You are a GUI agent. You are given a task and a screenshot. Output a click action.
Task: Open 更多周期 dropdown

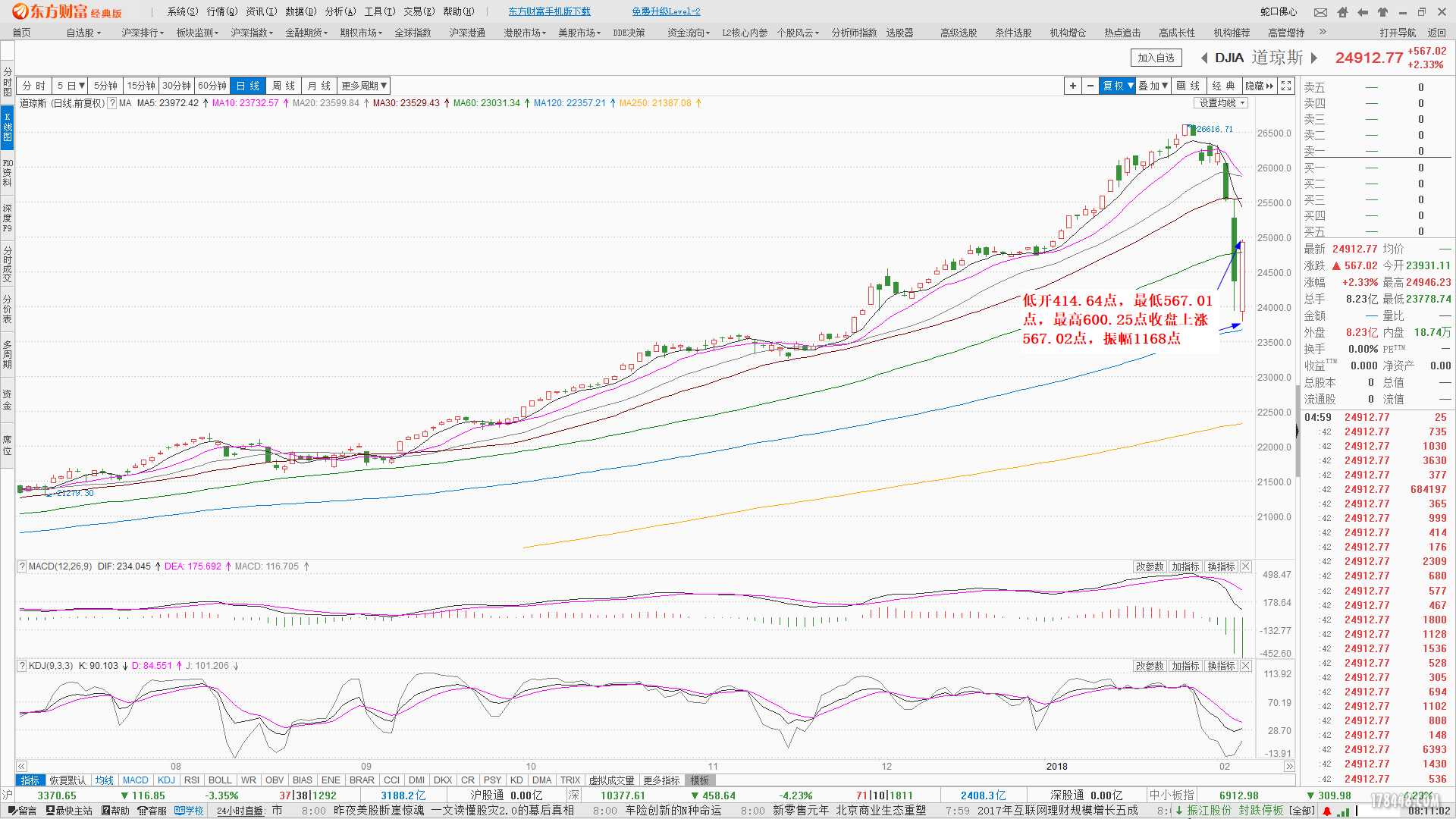365,86
